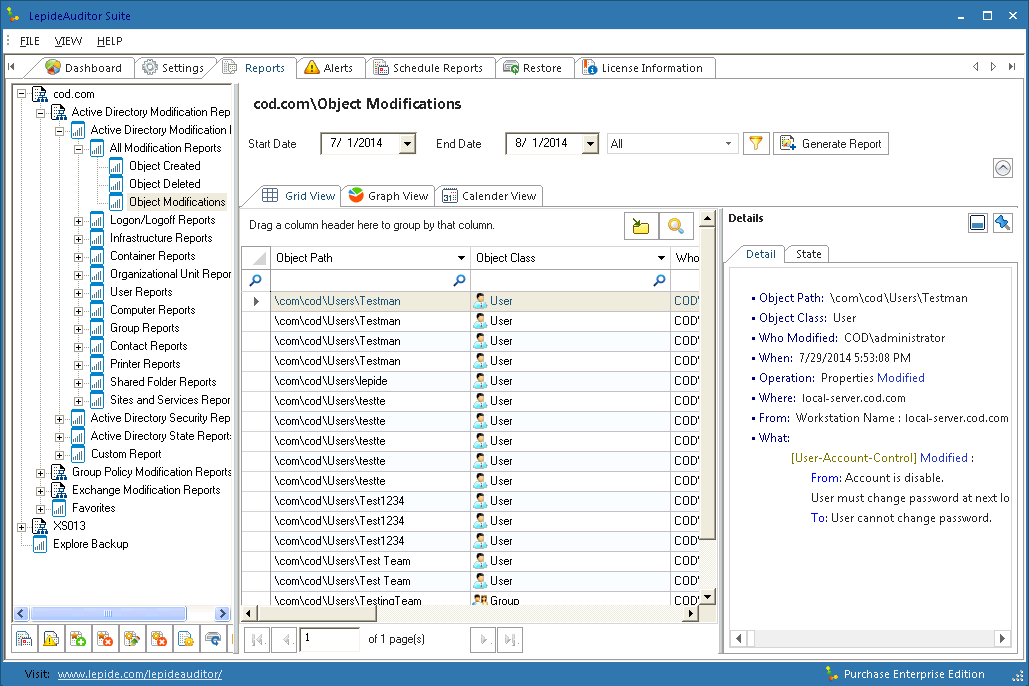This screenshot has height=686, width=1029.
Task: Jump to the last page of results
Action: click(x=510, y=639)
